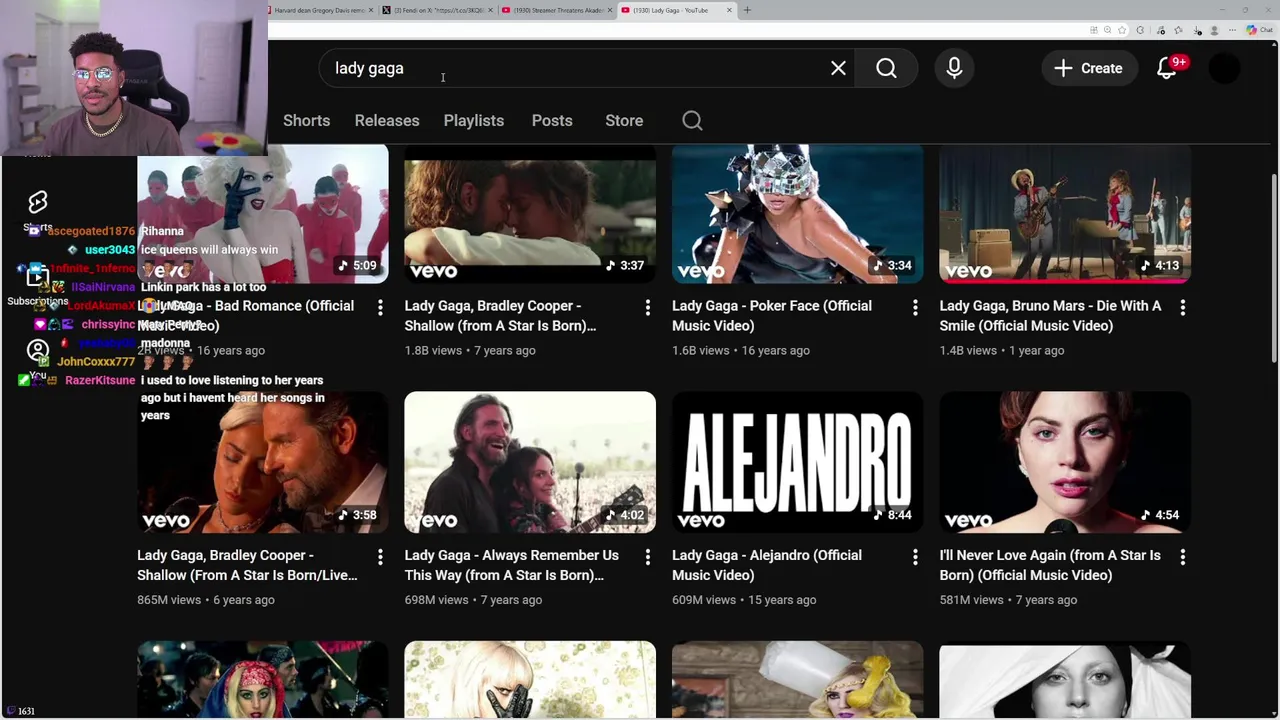
Task: Open a new browser tab
Action: (x=747, y=10)
